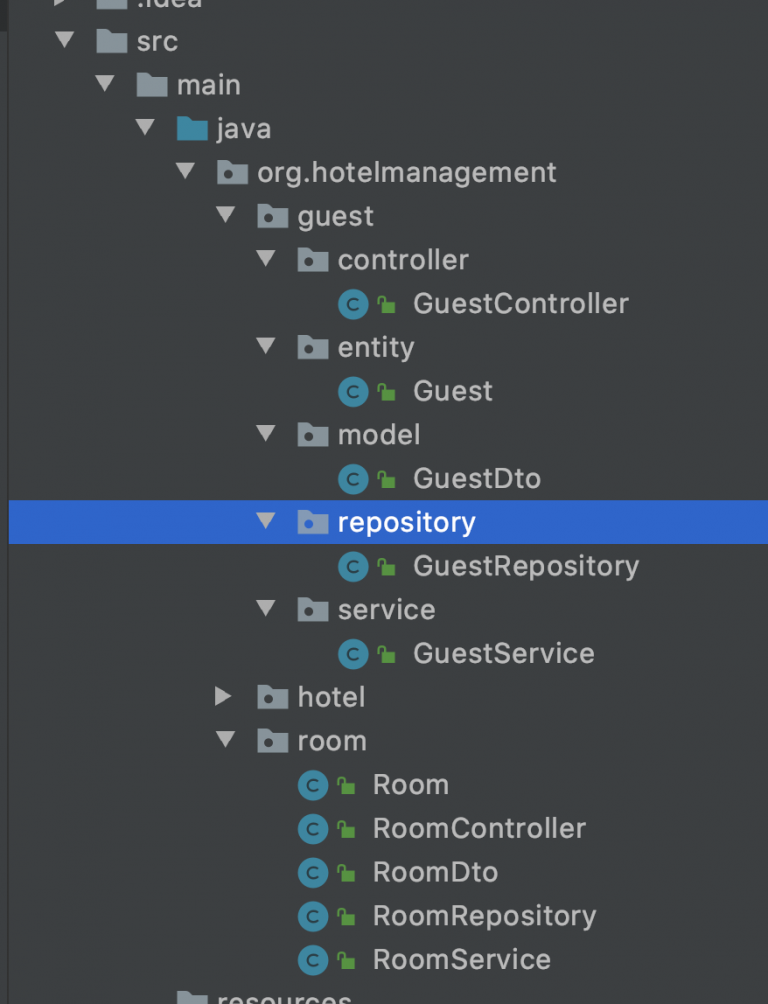Click the GuestService class icon
768x1004 pixels.
(352, 653)
